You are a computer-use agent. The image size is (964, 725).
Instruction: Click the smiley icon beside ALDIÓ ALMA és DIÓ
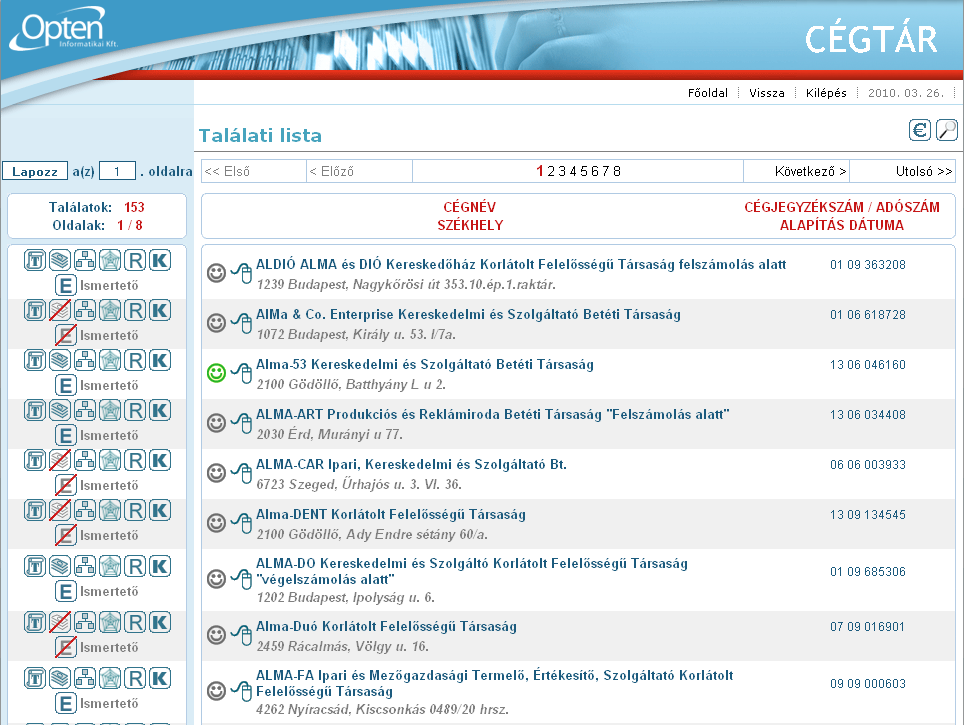[x=216, y=272]
